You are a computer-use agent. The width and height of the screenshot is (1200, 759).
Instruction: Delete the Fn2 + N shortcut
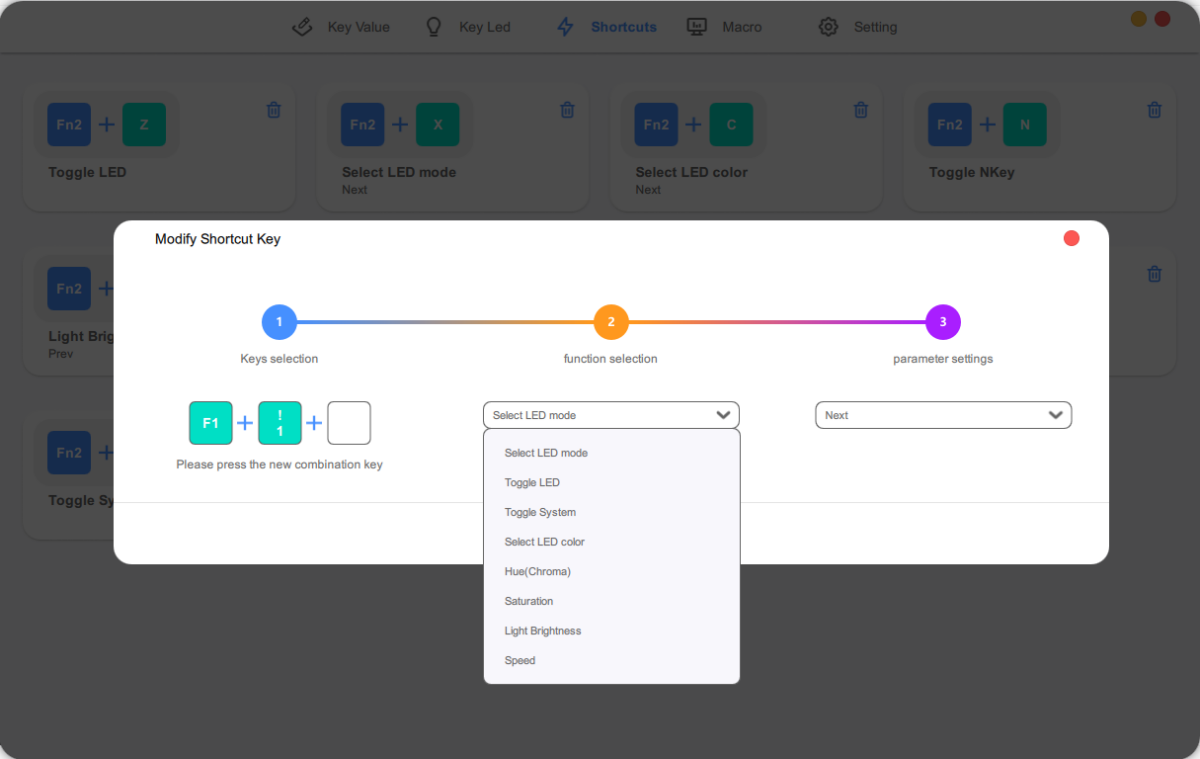tap(1154, 110)
